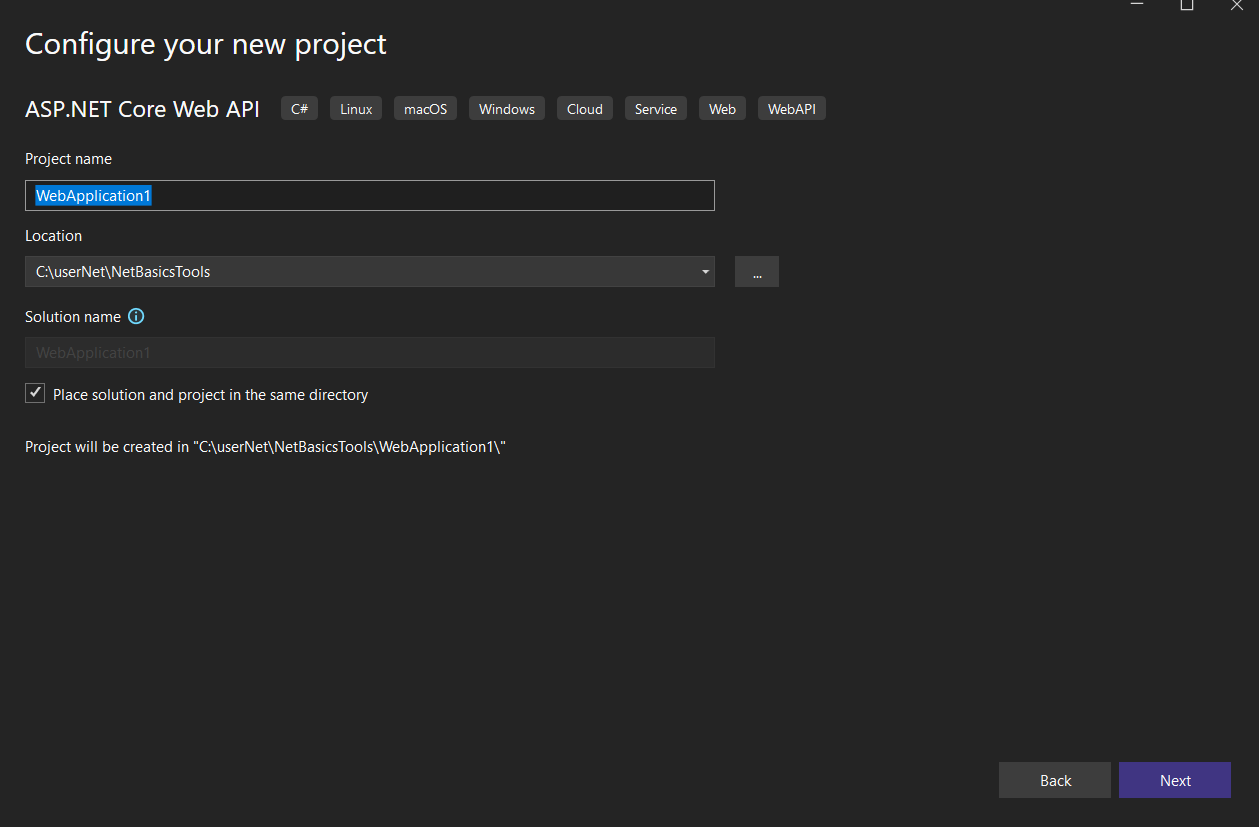1259x827 pixels.
Task: Click the C# tag
Action: point(299,109)
